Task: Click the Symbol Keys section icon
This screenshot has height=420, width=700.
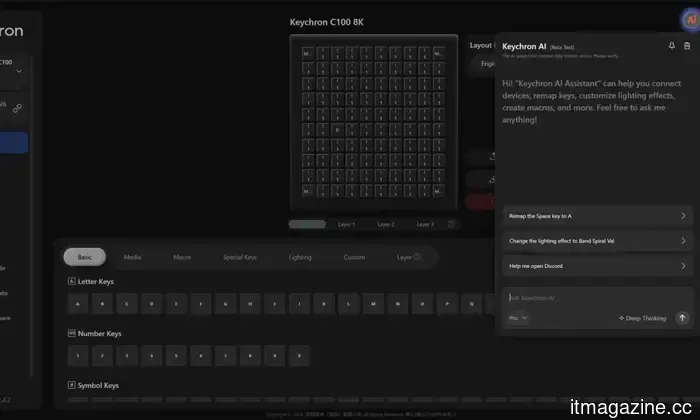Action: pyautogui.click(x=71, y=385)
